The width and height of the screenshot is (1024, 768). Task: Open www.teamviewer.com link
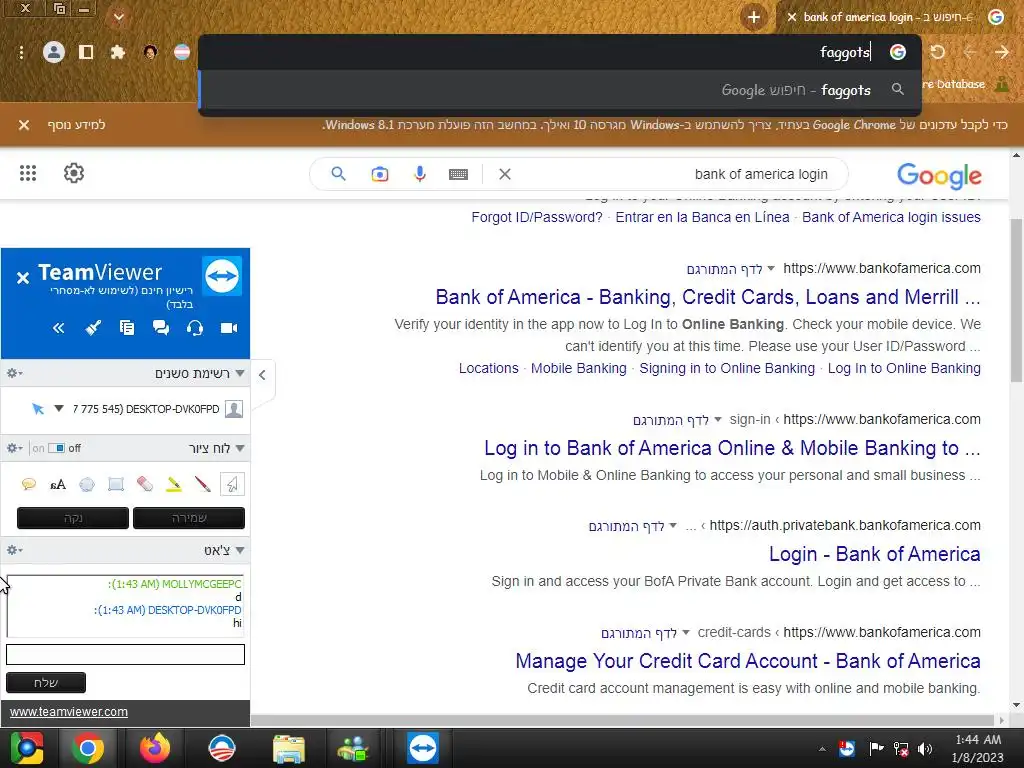tap(69, 712)
